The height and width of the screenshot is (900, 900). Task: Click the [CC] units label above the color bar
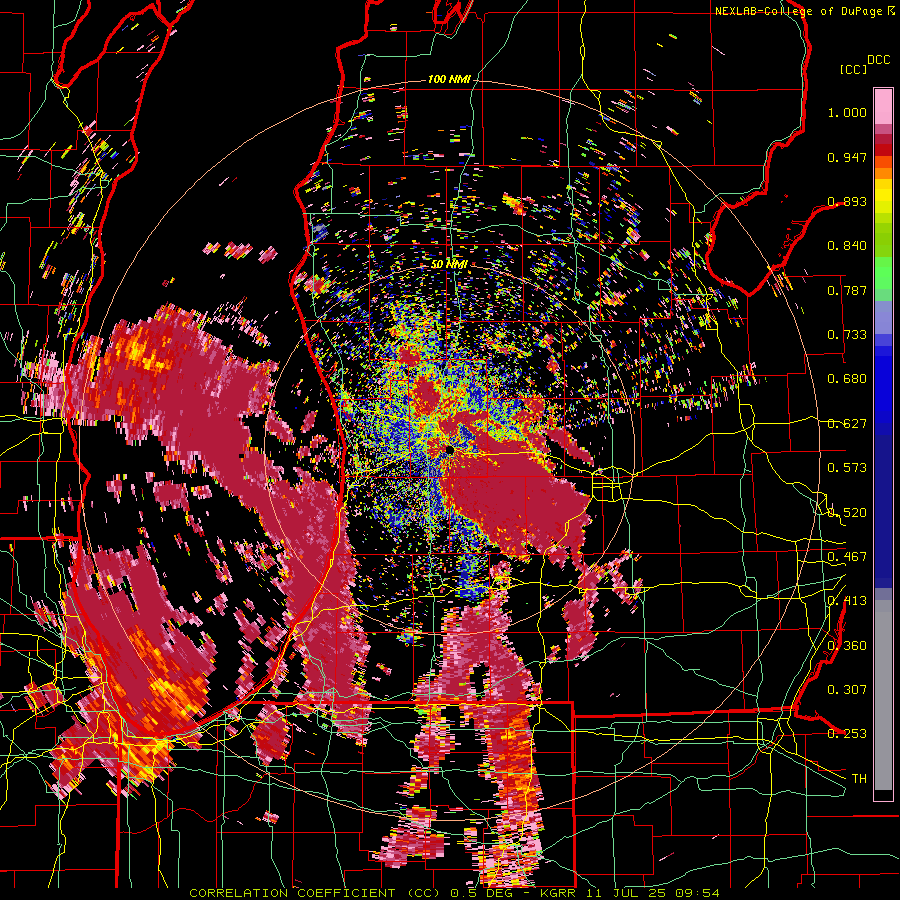(x=853, y=69)
